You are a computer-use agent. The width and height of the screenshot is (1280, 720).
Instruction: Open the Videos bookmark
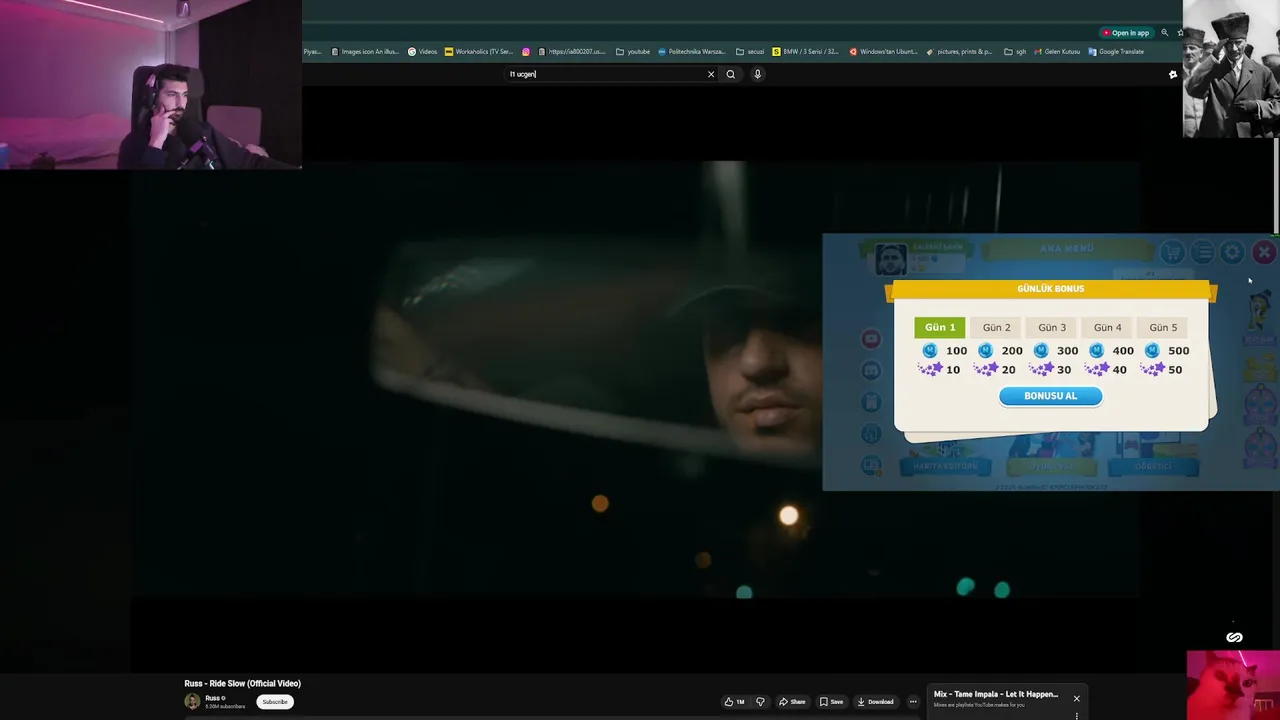click(x=422, y=52)
